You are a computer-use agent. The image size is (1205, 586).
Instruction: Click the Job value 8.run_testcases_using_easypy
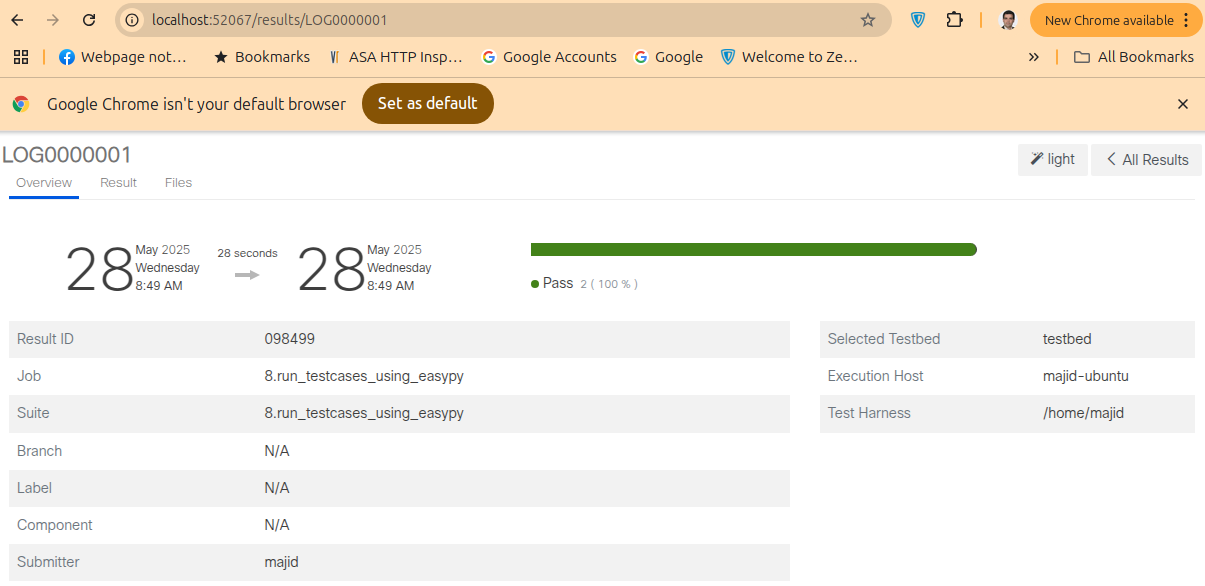(x=364, y=376)
